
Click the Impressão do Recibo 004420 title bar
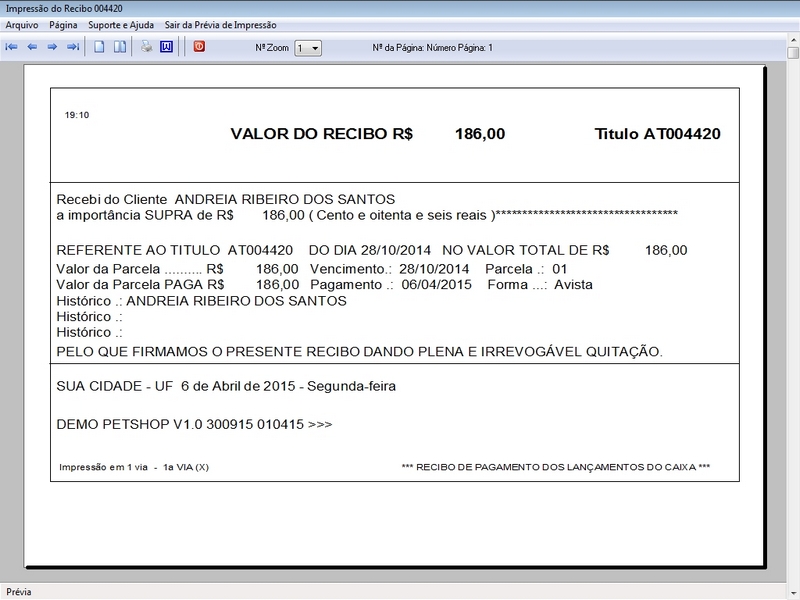[x=300, y=8]
